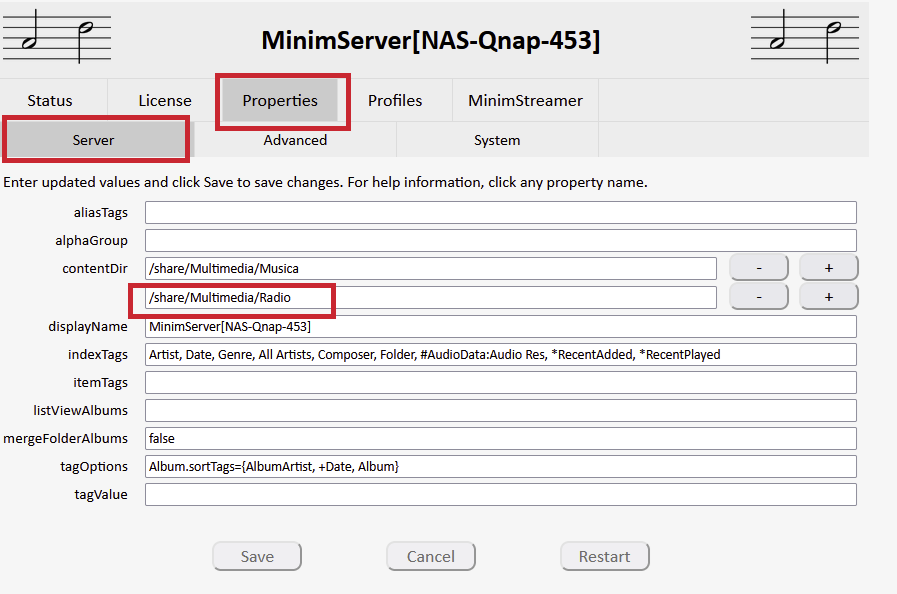This screenshot has height=594, width=897.
Task: Focus the aliasTags input field
Action: (501, 212)
